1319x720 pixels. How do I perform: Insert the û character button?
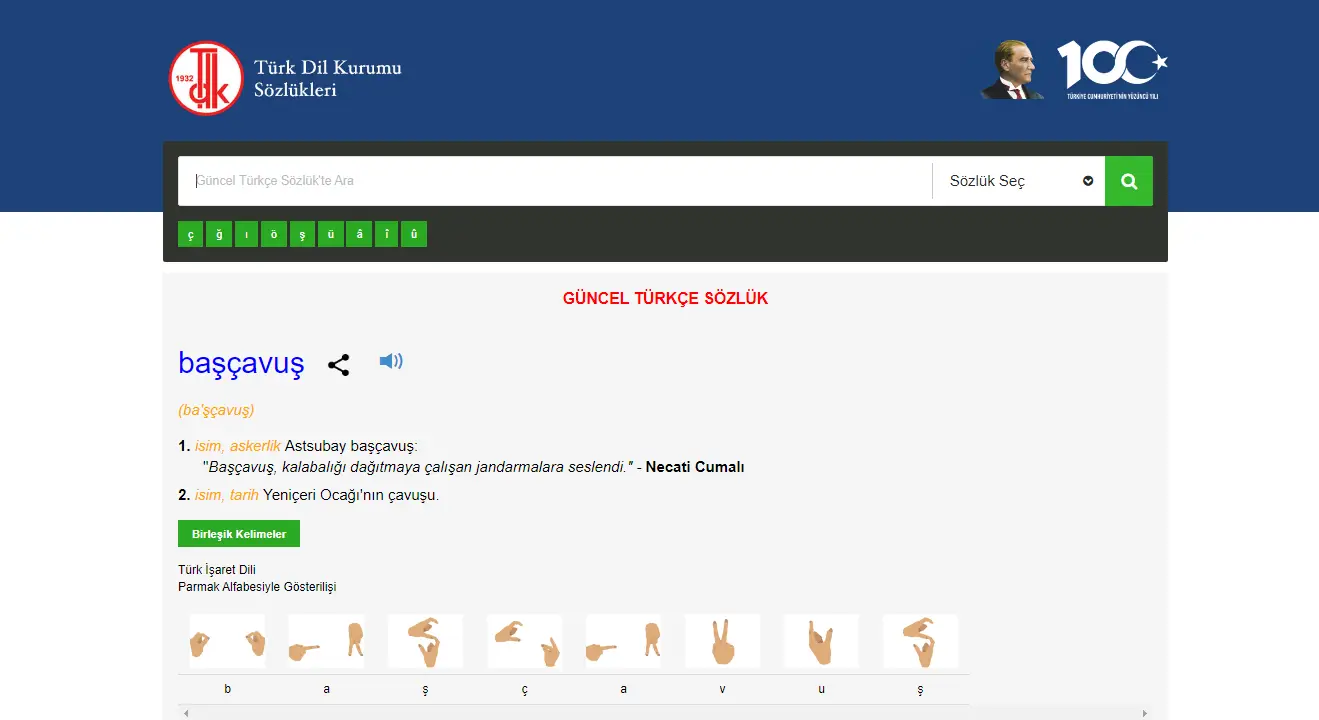(x=414, y=234)
